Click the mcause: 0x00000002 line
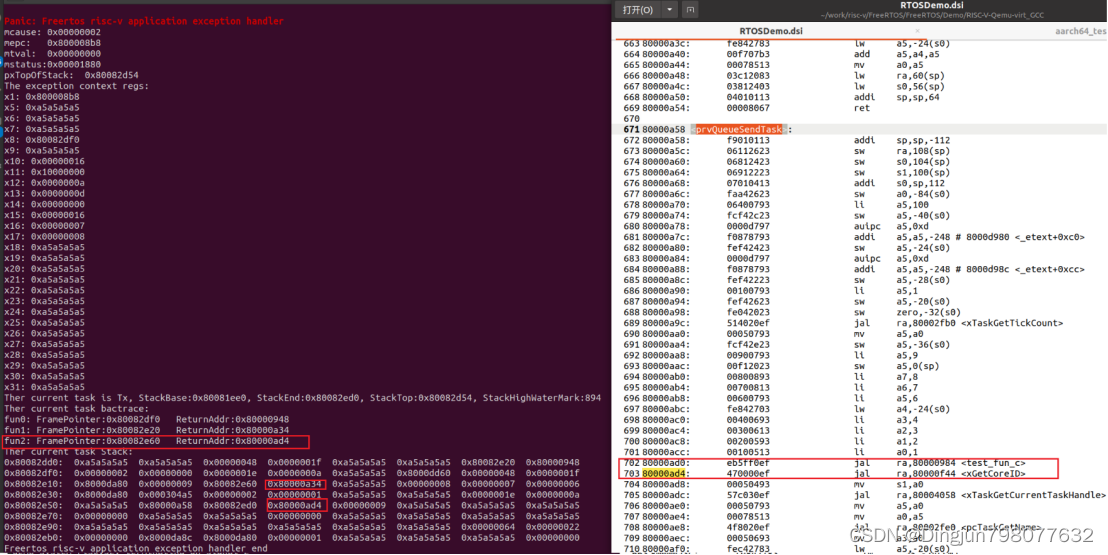Viewport: 1108px width, 555px height. 52,32
